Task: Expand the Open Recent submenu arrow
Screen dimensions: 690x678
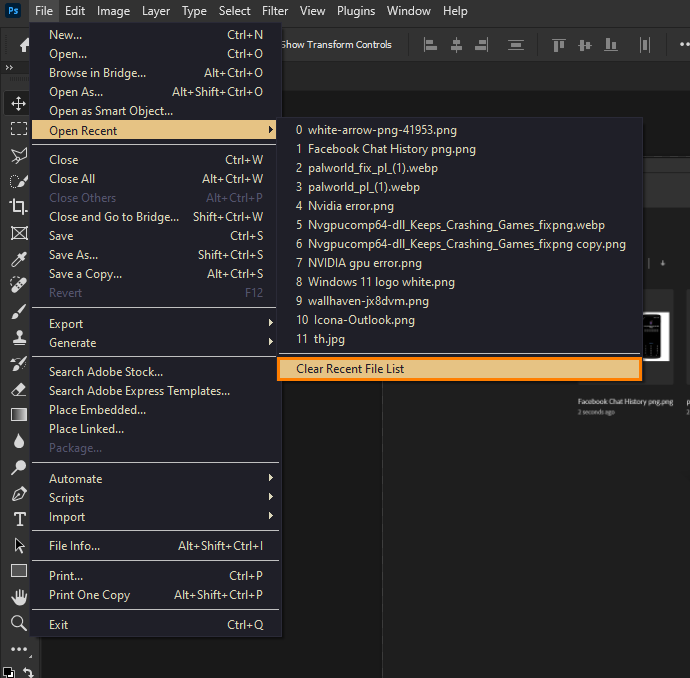Action: pos(271,130)
